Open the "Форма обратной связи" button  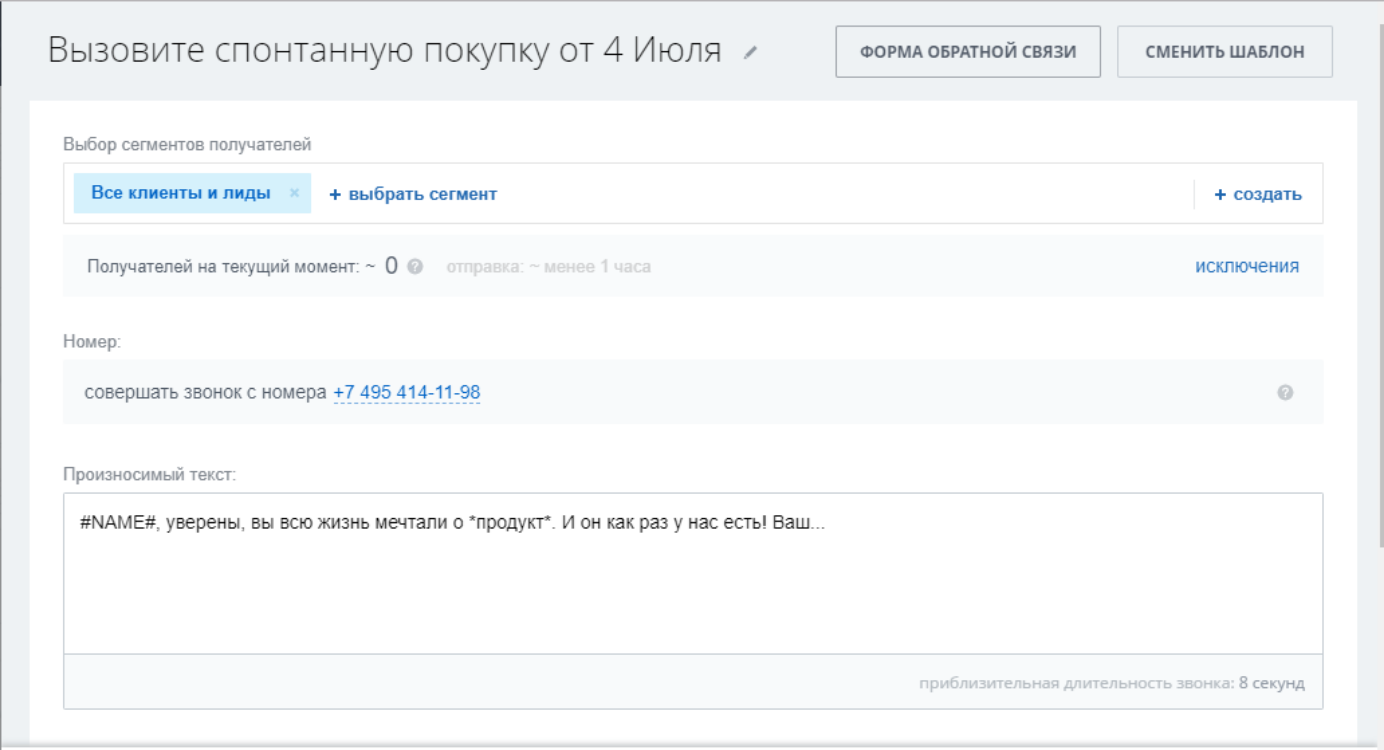967,52
